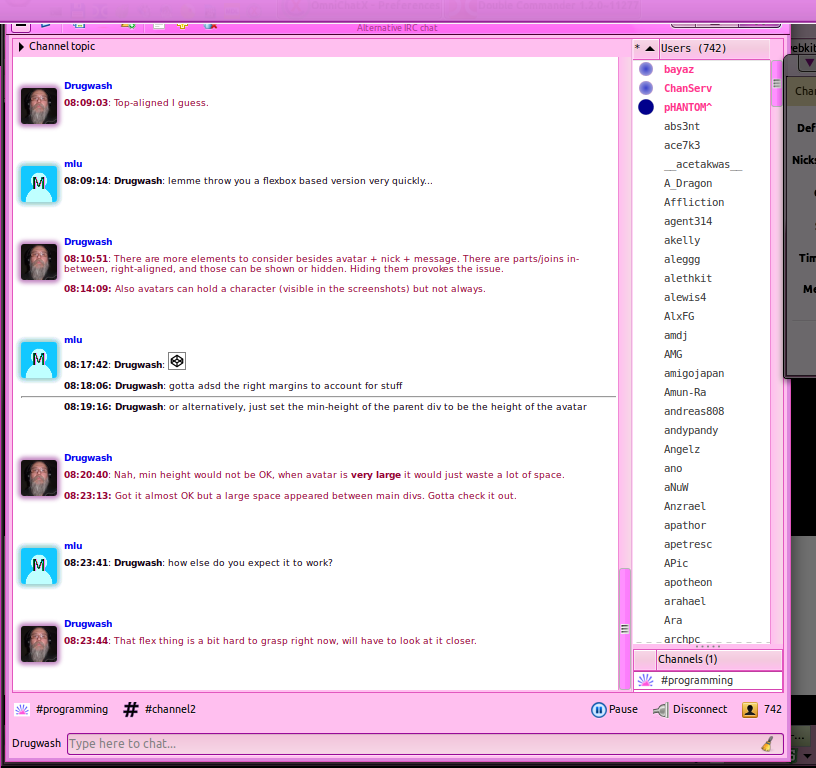The height and width of the screenshot is (768, 816).
Task: Select user amigojapan
Action: pyautogui.click(x=694, y=373)
